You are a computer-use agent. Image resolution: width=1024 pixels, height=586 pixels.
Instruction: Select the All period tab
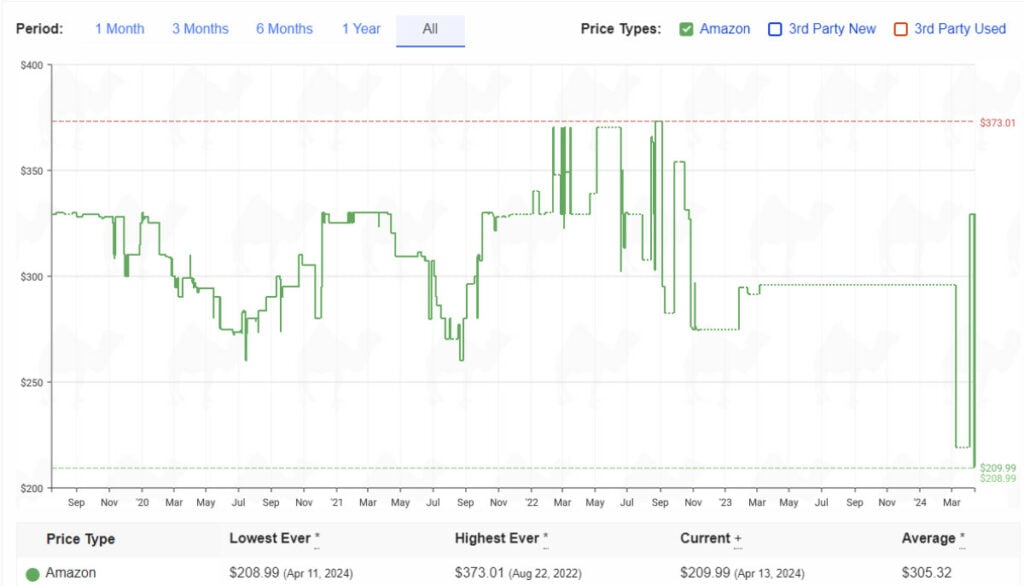tap(430, 29)
